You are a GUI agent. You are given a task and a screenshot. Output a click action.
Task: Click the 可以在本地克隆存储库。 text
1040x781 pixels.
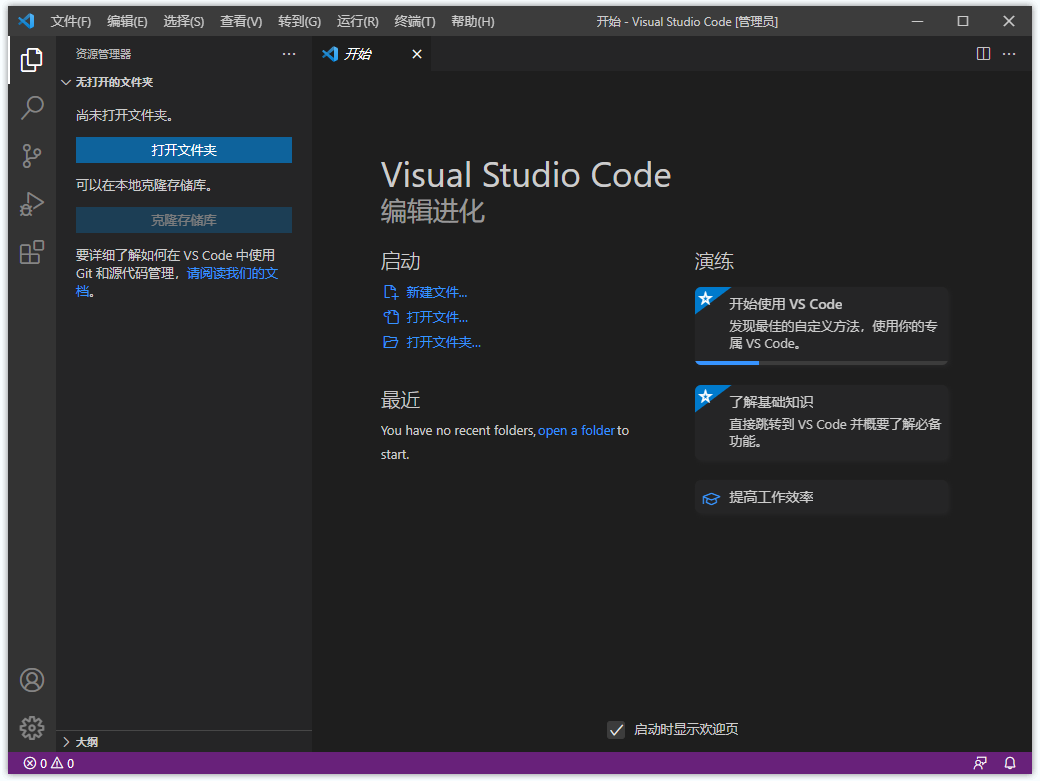(x=144, y=185)
